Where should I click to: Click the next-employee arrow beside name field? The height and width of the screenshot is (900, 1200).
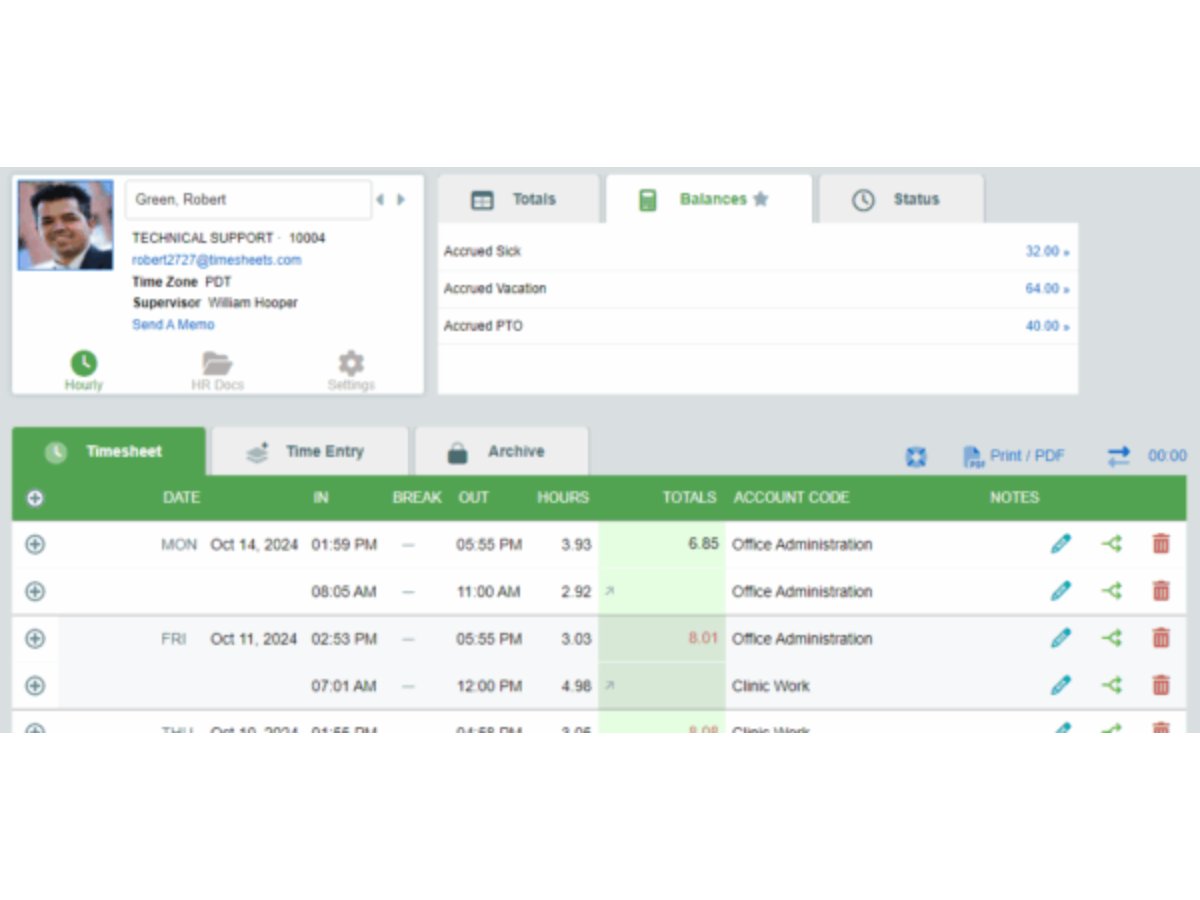pos(398,200)
